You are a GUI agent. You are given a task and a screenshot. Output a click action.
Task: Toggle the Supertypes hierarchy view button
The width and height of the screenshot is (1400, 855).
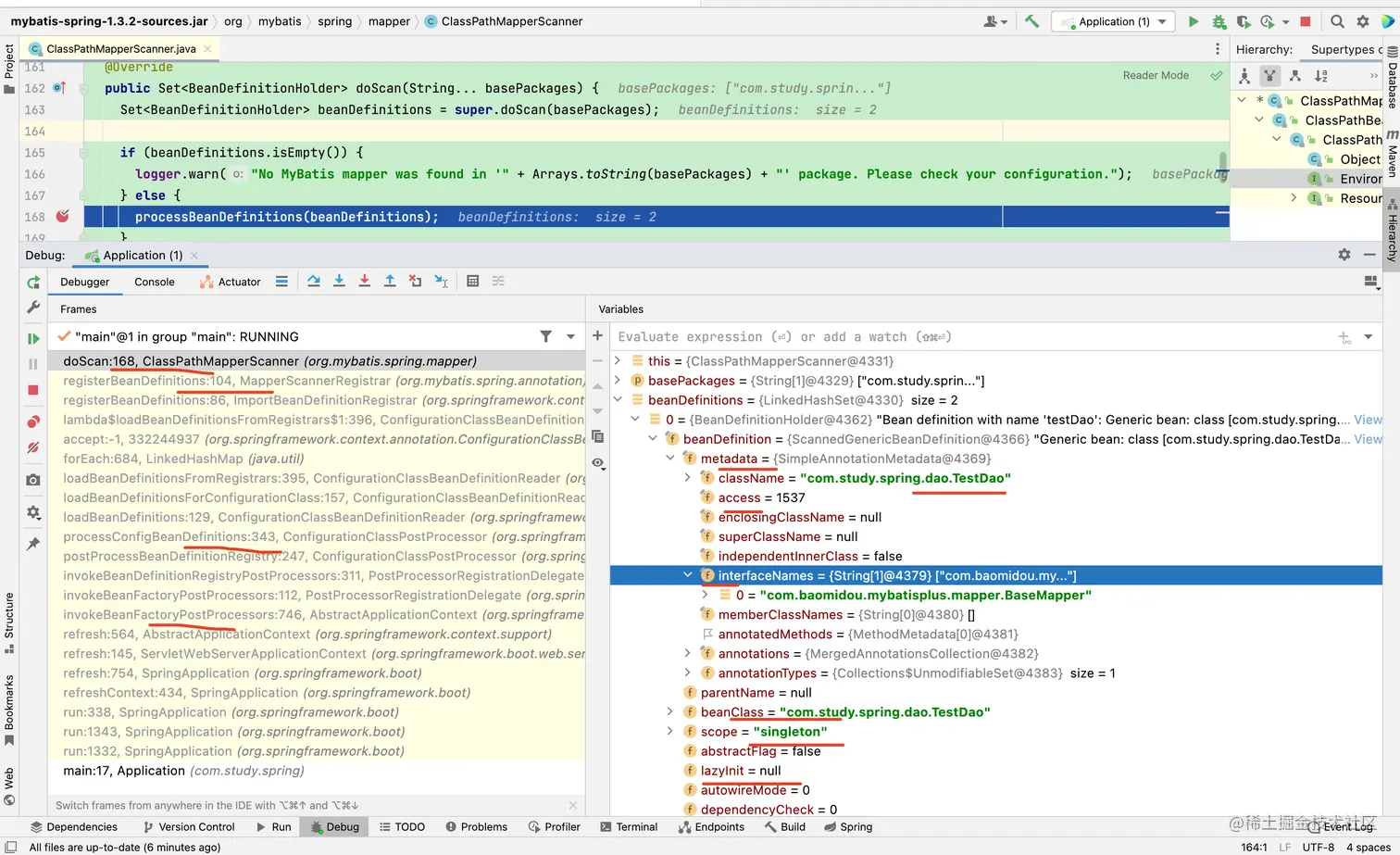click(1269, 76)
